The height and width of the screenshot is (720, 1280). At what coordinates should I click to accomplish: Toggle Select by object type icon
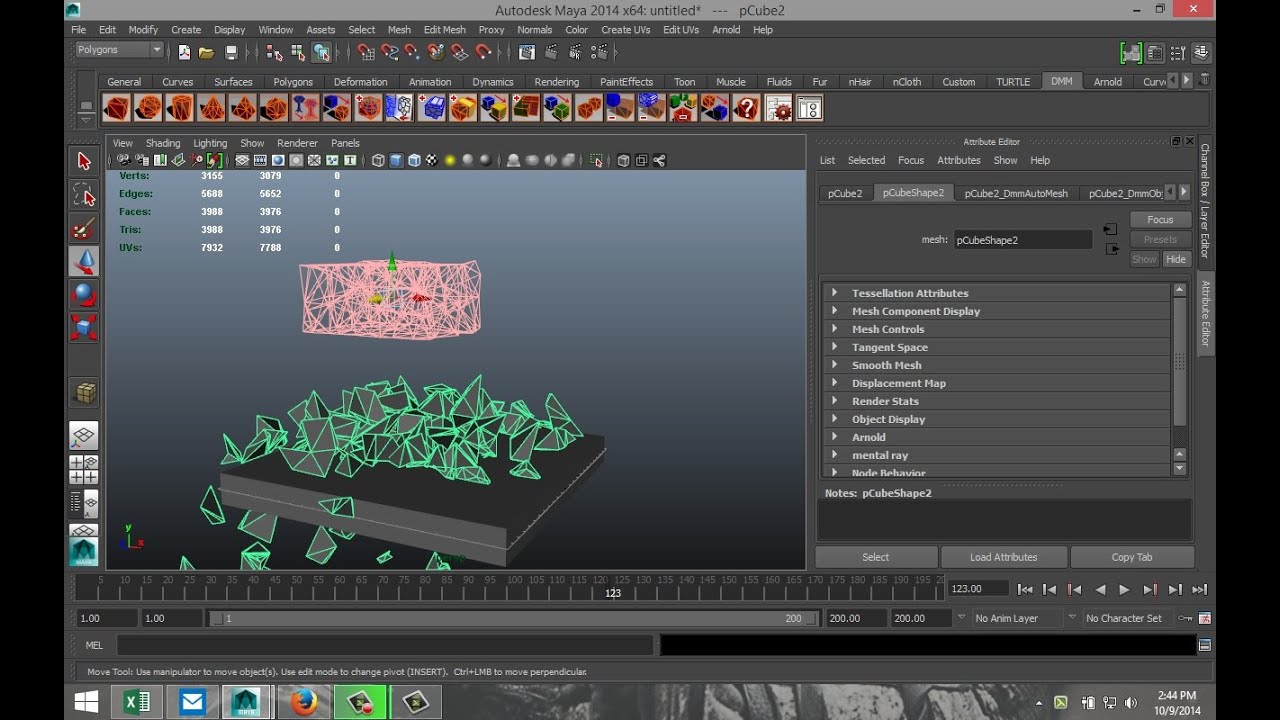click(297, 52)
